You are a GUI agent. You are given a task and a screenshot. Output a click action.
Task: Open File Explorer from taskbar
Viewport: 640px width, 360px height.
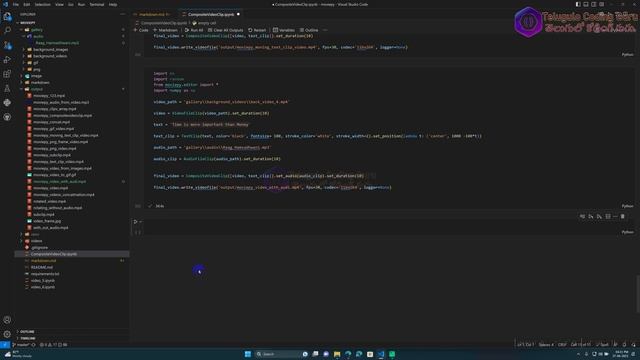point(337,354)
